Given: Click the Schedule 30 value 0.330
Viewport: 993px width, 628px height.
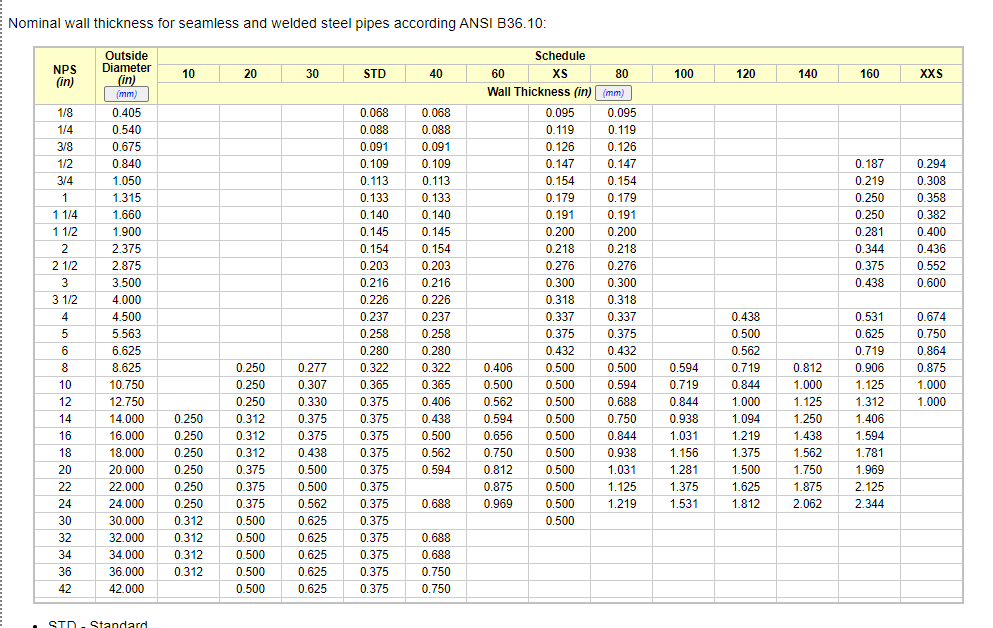Looking at the screenshot, I should pyautogui.click(x=312, y=402).
